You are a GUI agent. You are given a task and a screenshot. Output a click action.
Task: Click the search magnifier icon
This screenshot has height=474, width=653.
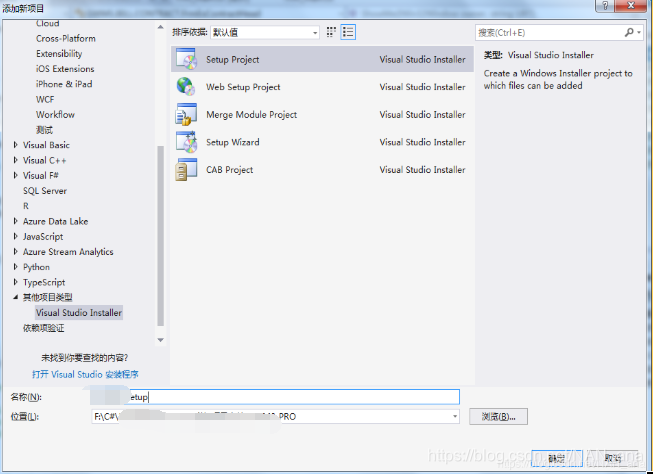pyautogui.click(x=629, y=32)
